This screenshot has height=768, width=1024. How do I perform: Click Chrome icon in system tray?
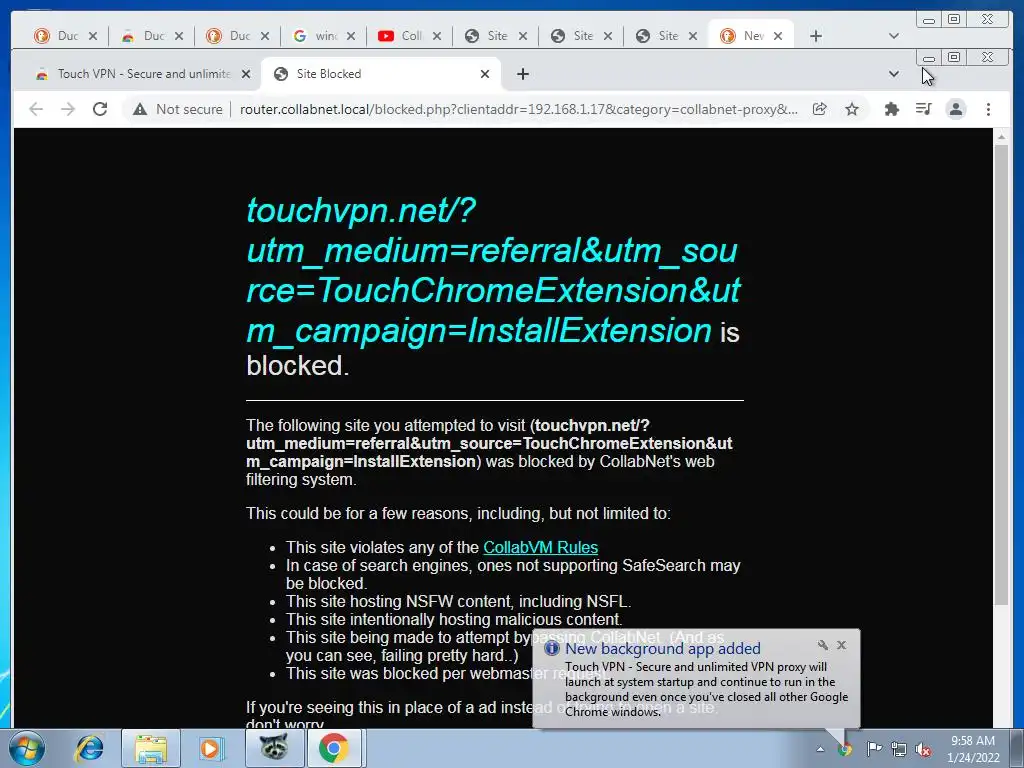click(x=845, y=749)
